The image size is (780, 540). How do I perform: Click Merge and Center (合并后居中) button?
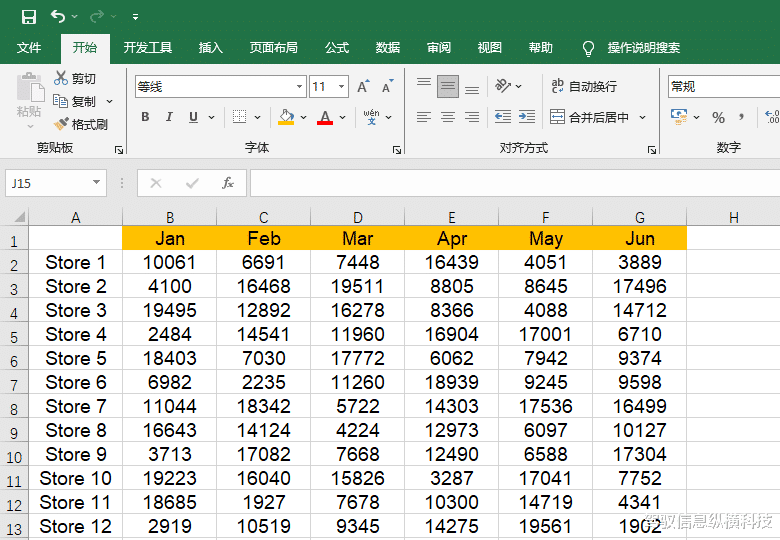pyautogui.click(x=589, y=117)
